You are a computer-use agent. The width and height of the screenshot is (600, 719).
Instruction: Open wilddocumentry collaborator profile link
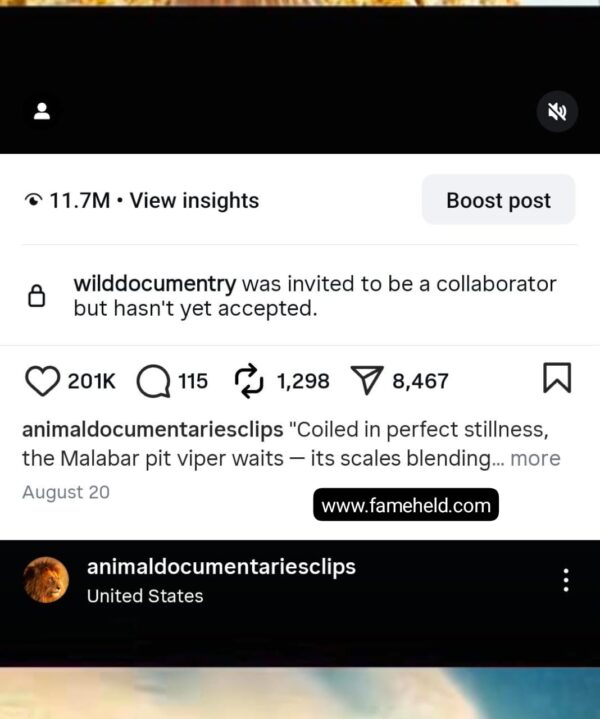pos(155,284)
